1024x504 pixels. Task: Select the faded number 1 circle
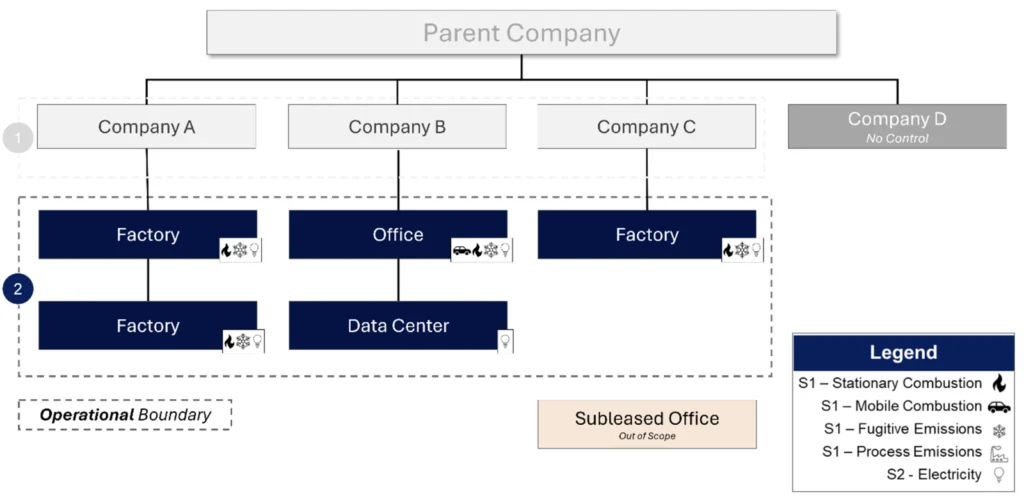click(x=18, y=138)
